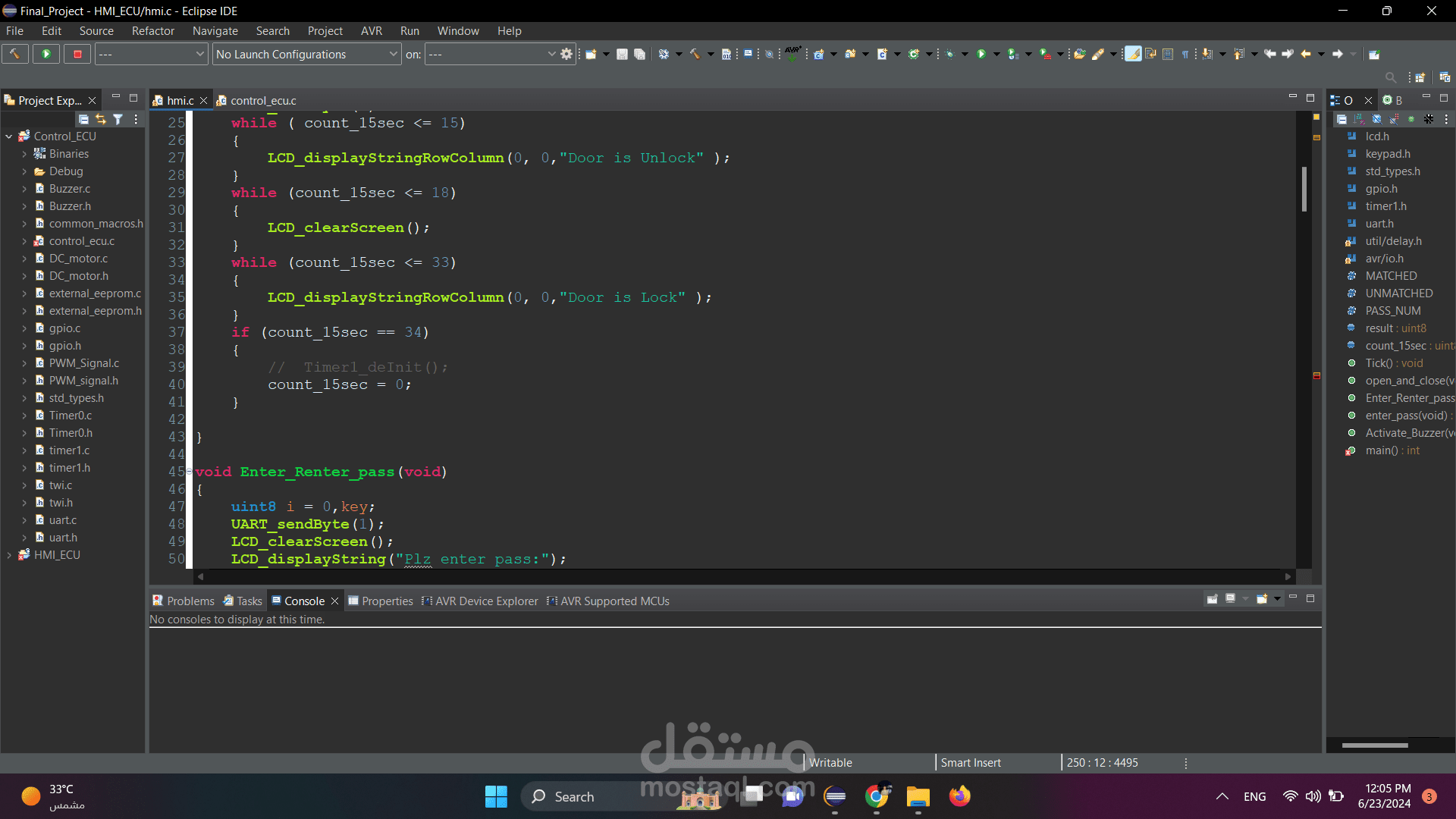Open the Problems view tab
The image size is (1456, 819).
point(190,601)
